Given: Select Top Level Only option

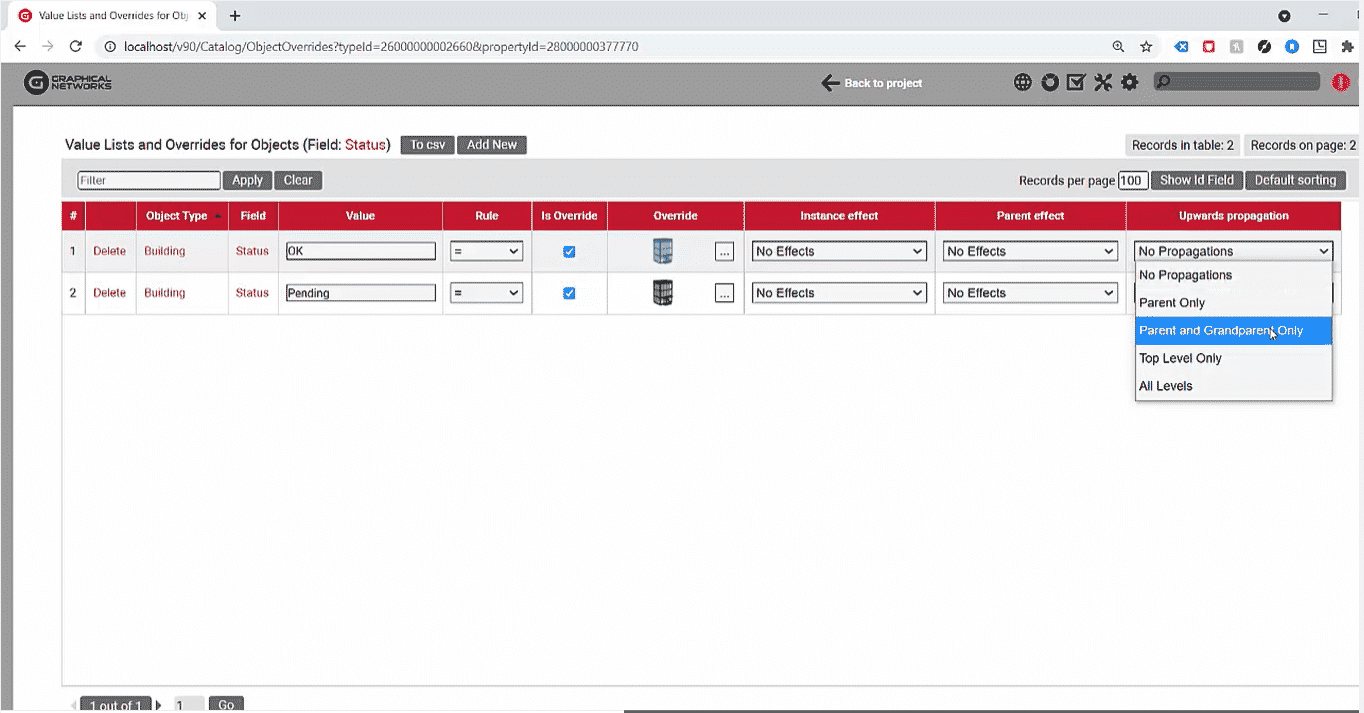Looking at the screenshot, I should tap(1234, 358).
